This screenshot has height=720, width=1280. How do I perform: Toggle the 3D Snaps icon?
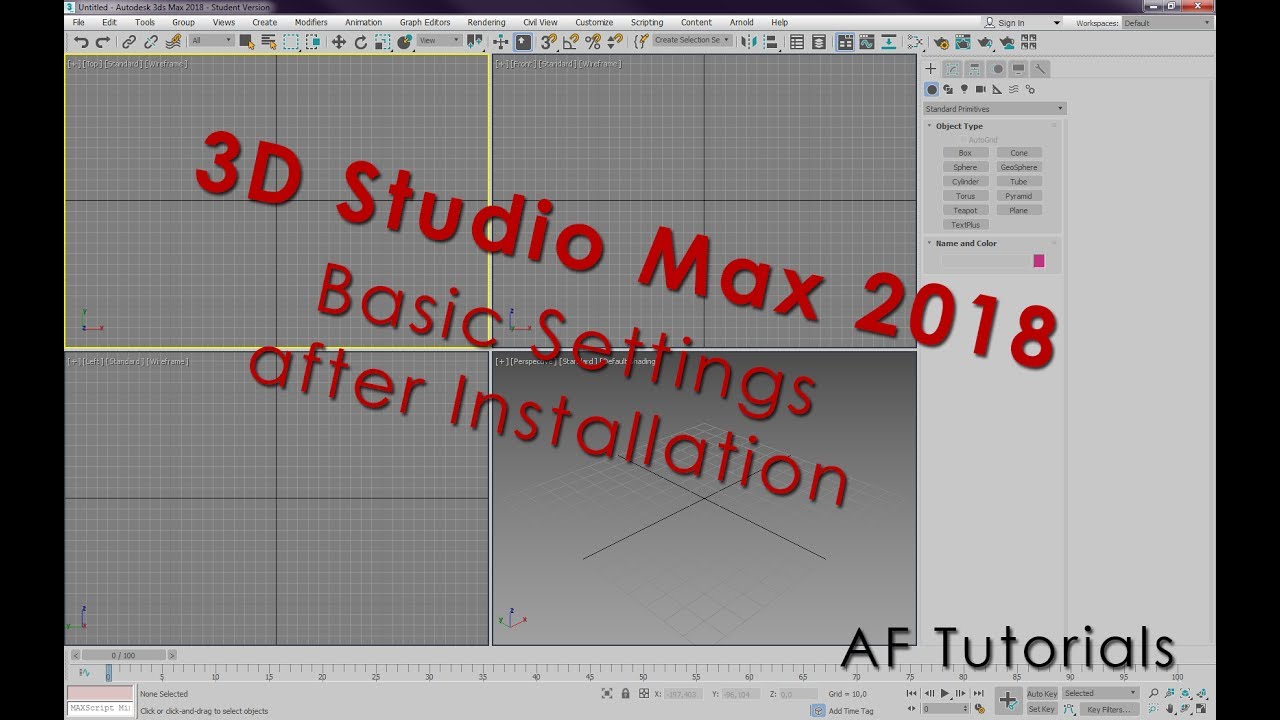point(549,42)
